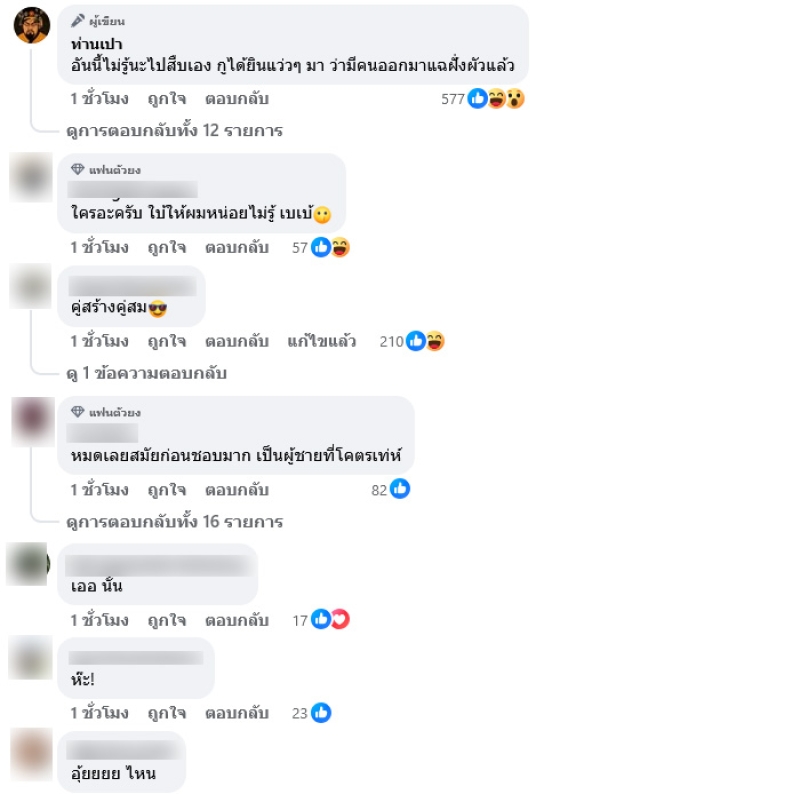Click the 1 ชั่วโมง timestamp under หมดเลยสมัยก่อน comment
This screenshot has height=794, width=800.
point(99,490)
